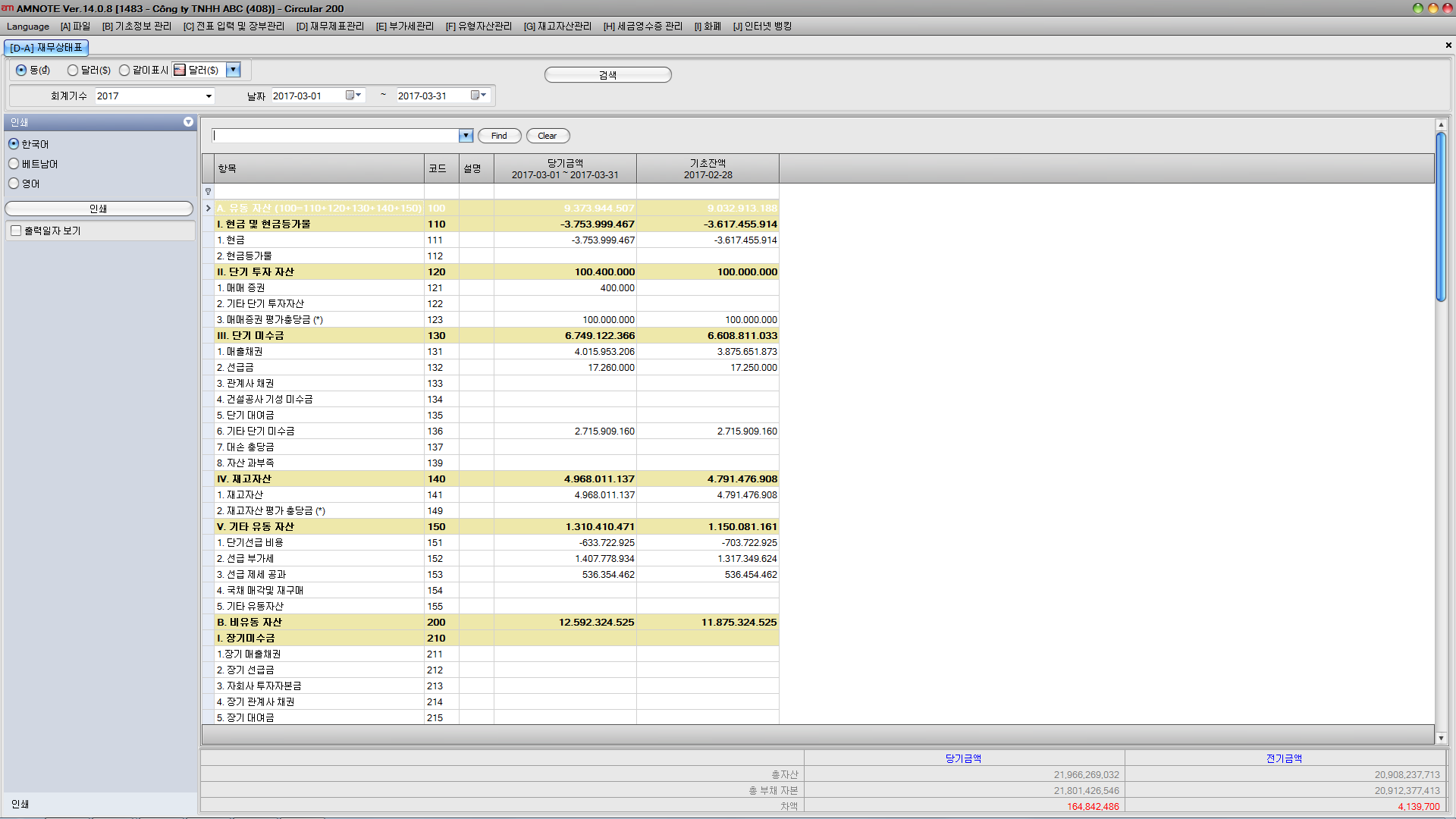This screenshot has width=1456, height=819.
Task: Close the 재무상태표 tab with X
Action: pos(1448,45)
